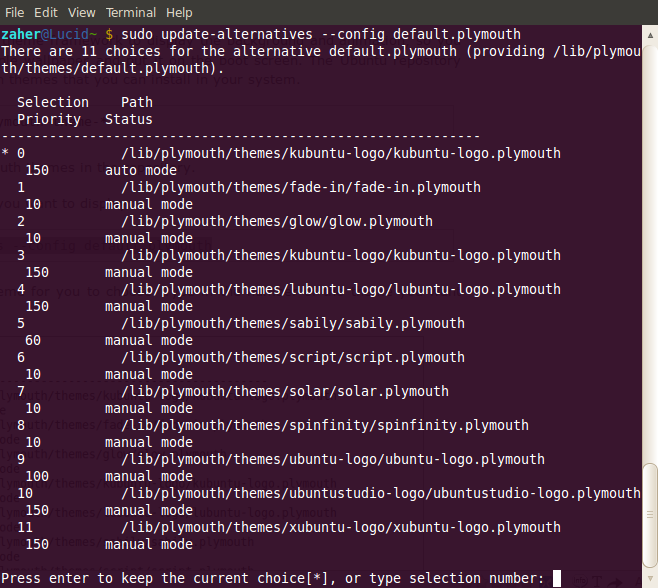
Task: Click the kubuntu-logo path in selection 0
Action: (341, 153)
